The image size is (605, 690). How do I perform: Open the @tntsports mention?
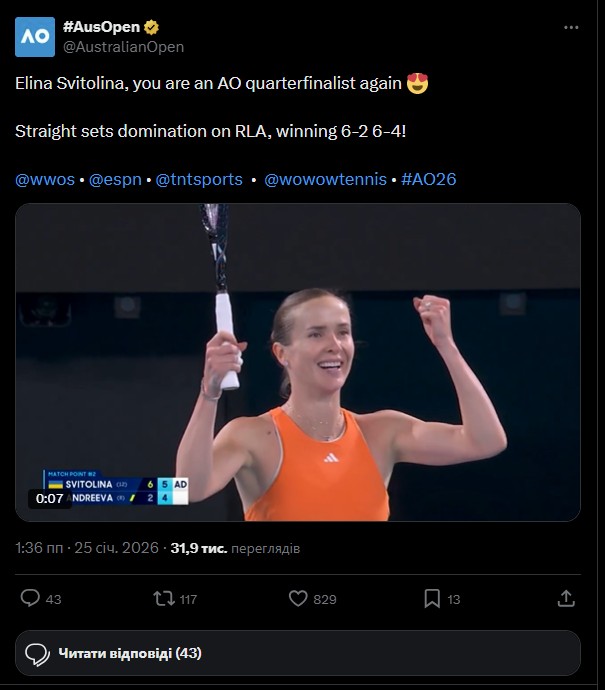pos(199,179)
